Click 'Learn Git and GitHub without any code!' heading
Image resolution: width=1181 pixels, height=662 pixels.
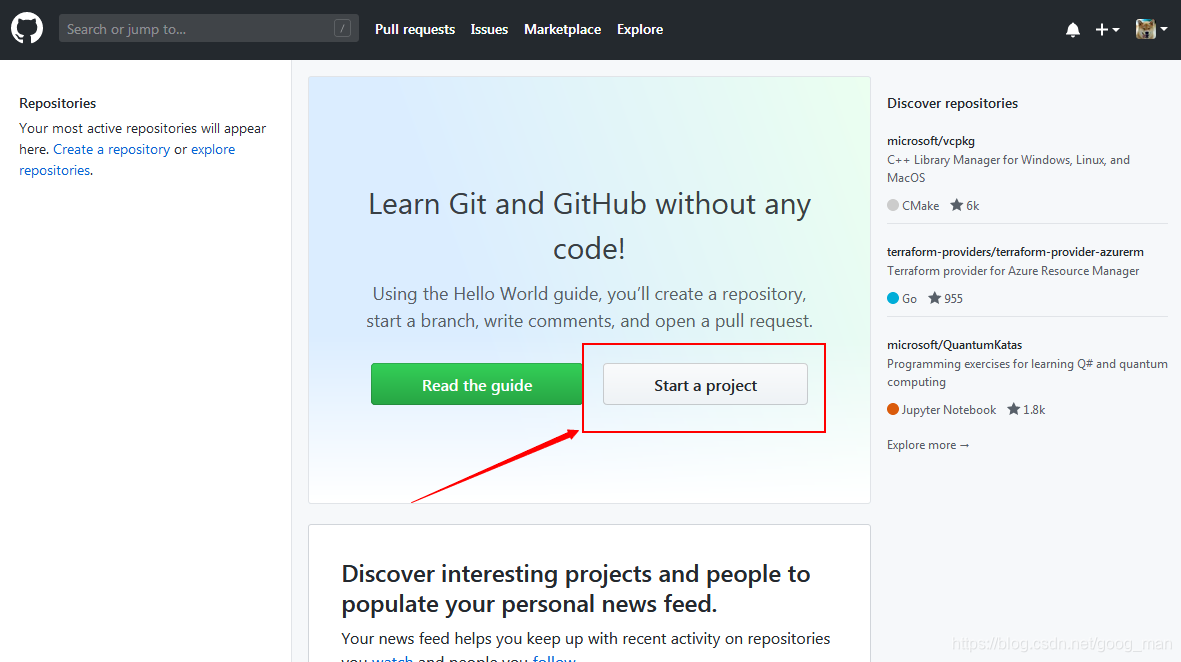coord(589,226)
